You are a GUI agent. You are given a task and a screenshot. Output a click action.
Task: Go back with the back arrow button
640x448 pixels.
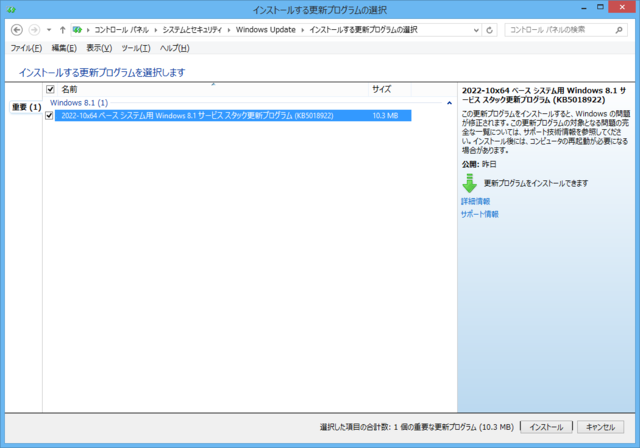17,30
